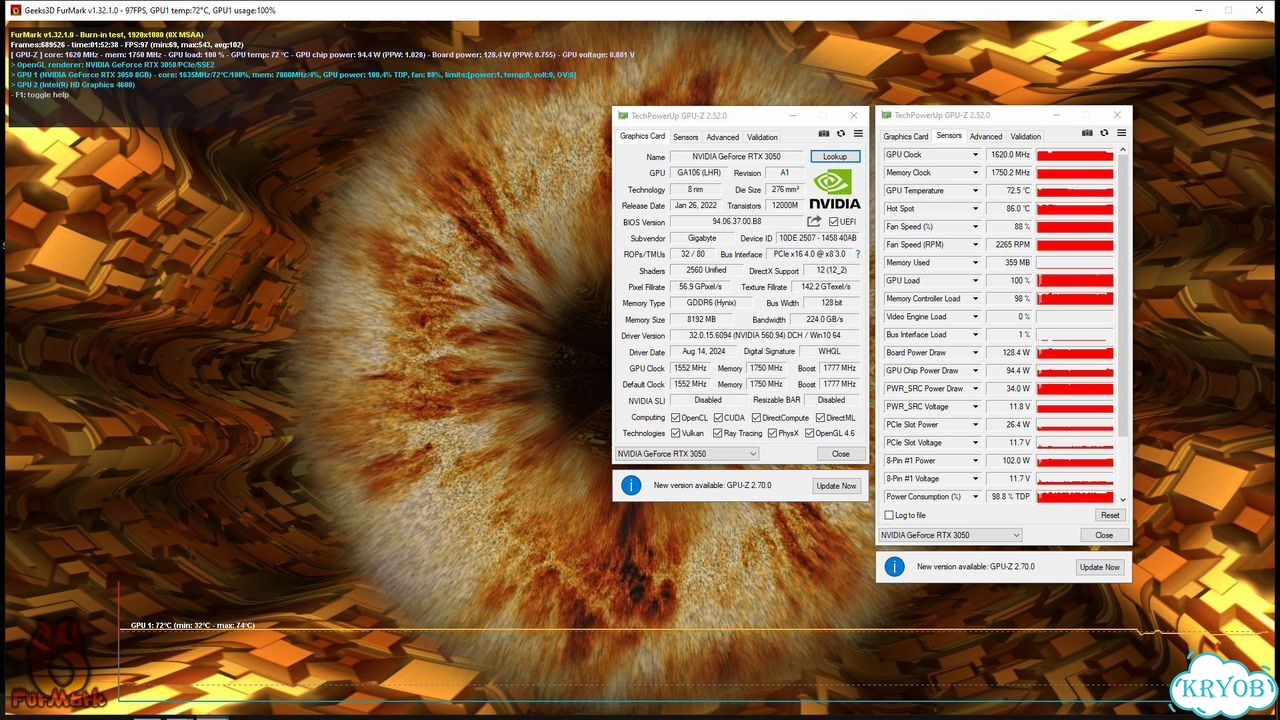This screenshot has height=720, width=1280.
Task: Click the 'GPU 2 (Intel(R) HD Graphics 4600)' overlay line
Action: tap(72, 85)
